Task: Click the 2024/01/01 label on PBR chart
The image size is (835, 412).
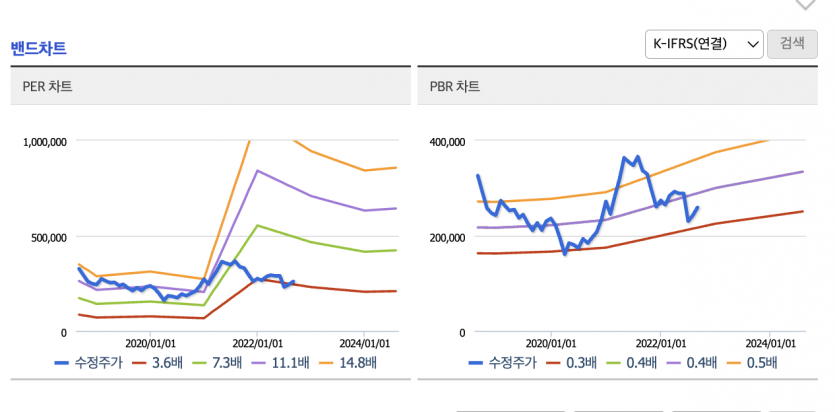Action: coord(770,343)
